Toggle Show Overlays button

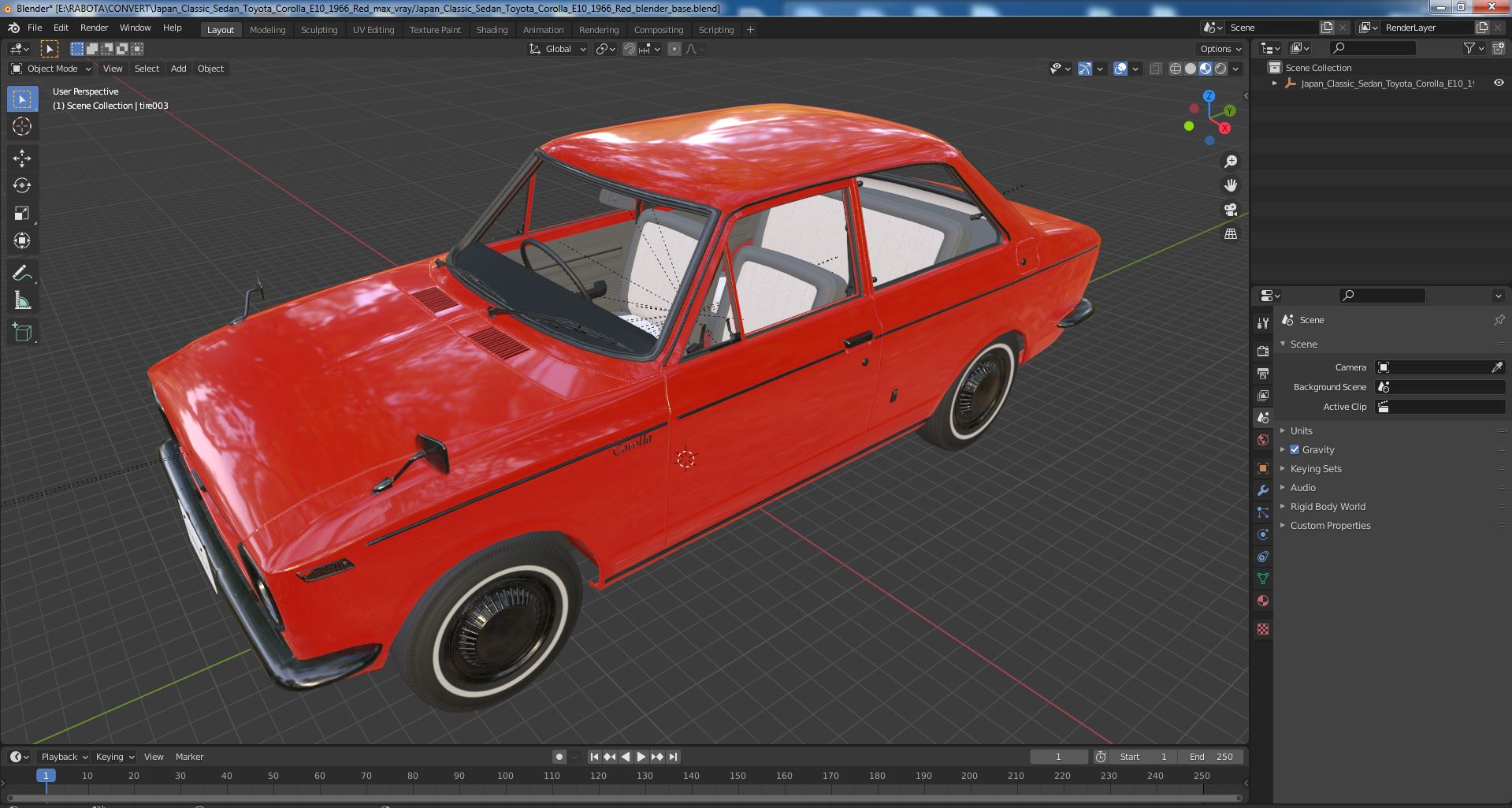[x=1120, y=69]
